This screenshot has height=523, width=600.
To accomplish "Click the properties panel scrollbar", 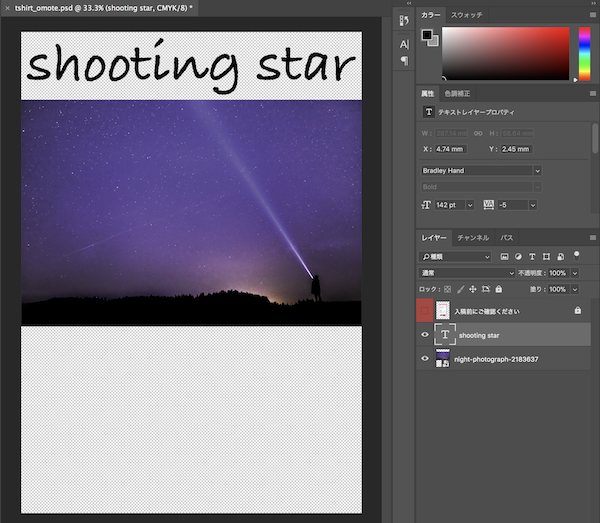I will [595, 138].
